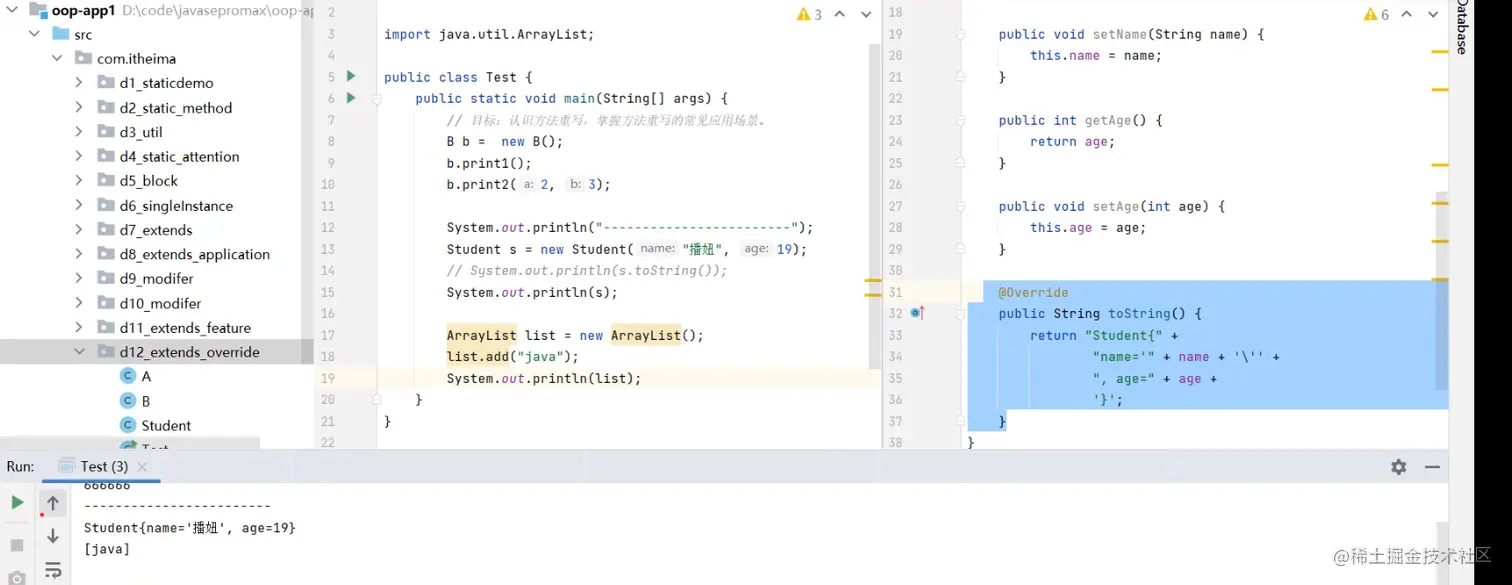Screen dimensions: 1512x585
Task: Click the [java] console output line
Action: tap(107, 548)
